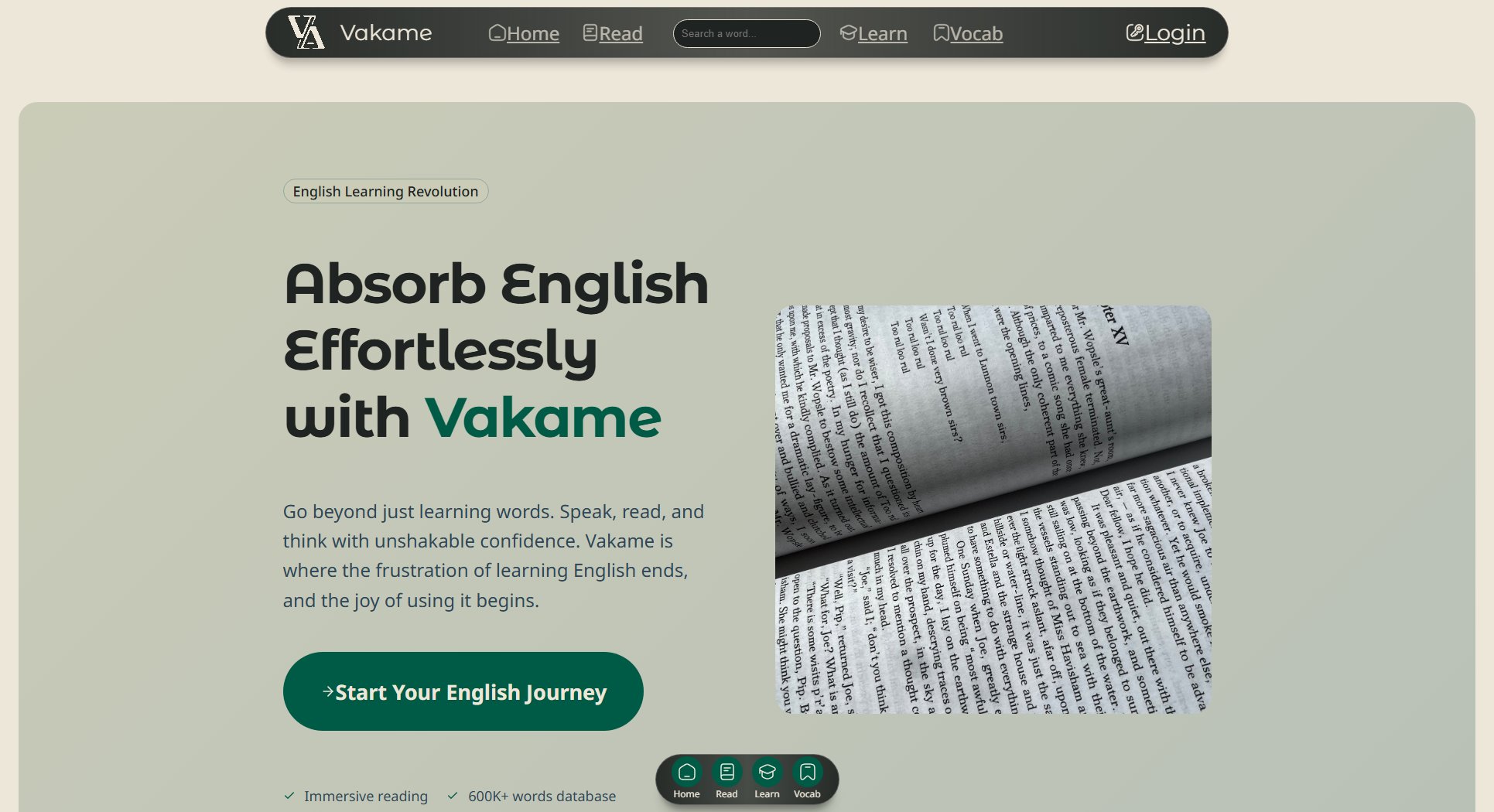Screen dimensions: 1494x812
Task: Click the English Learning Revolution badge
Action: pos(385,191)
